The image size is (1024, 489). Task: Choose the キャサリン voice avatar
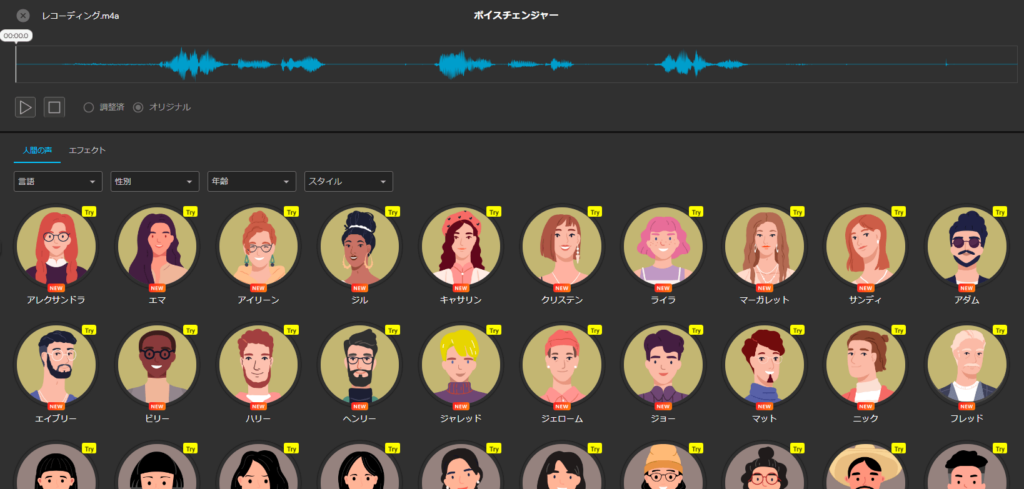pos(460,247)
